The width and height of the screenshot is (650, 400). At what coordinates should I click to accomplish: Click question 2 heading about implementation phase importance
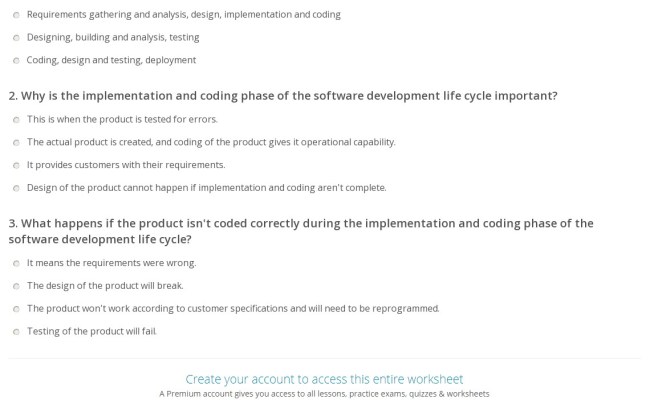(283, 96)
